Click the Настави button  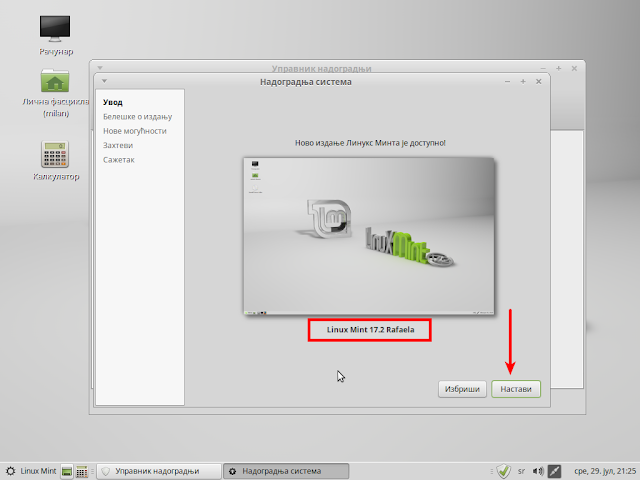[516, 389]
